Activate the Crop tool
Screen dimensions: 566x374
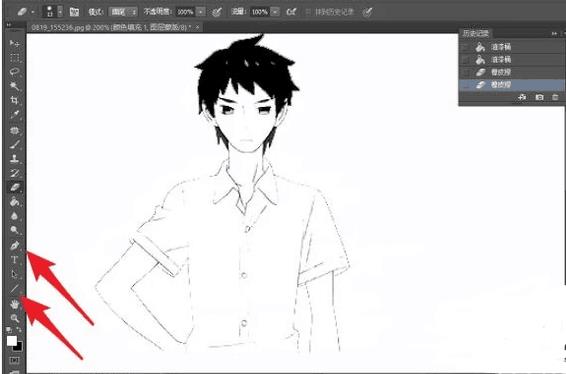coord(14,100)
